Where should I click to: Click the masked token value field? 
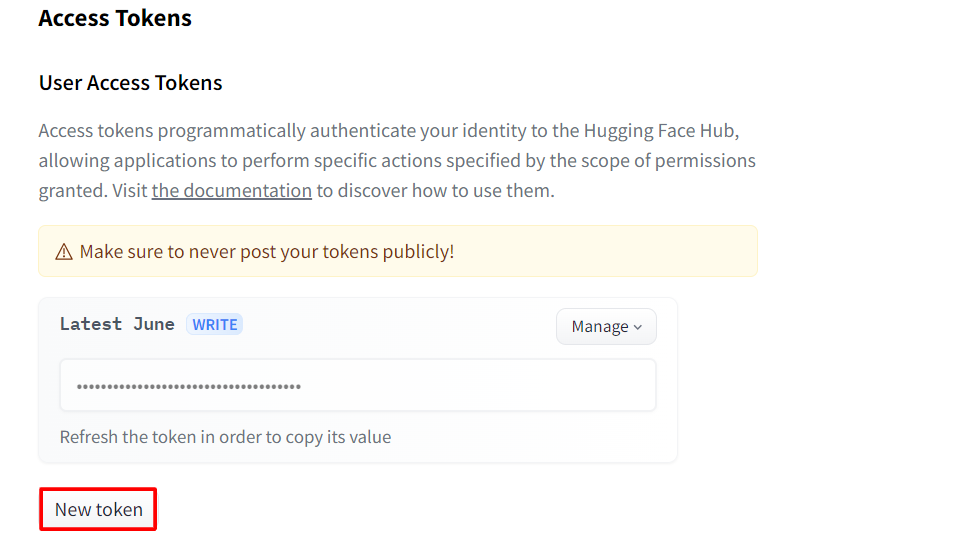coord(358,385)
